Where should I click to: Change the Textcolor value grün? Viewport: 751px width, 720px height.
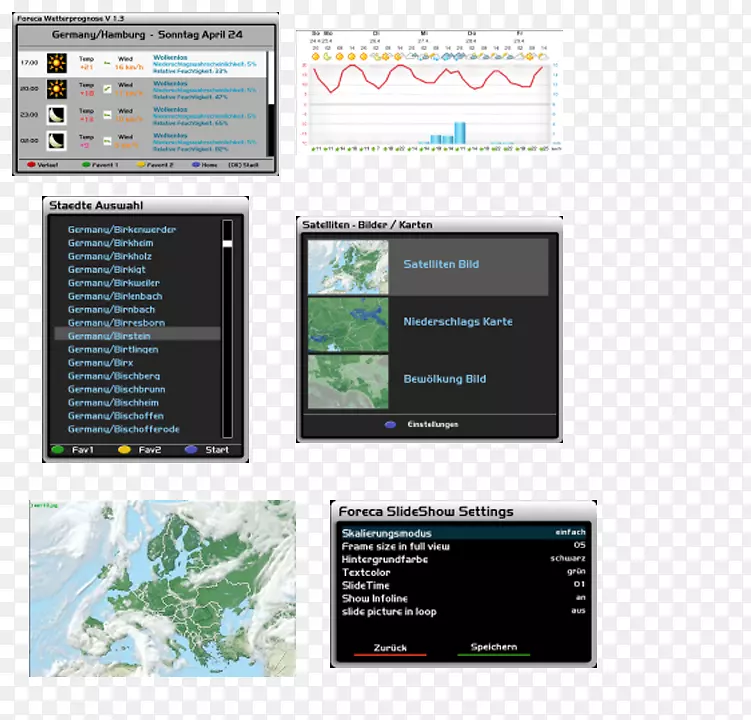(574, 572)
